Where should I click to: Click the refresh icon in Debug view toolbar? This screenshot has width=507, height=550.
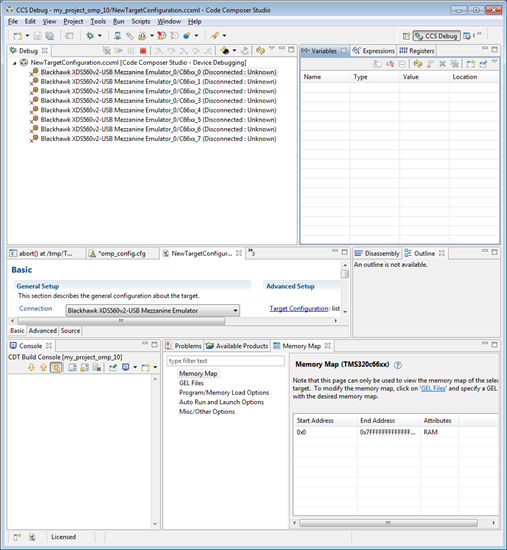260,51
